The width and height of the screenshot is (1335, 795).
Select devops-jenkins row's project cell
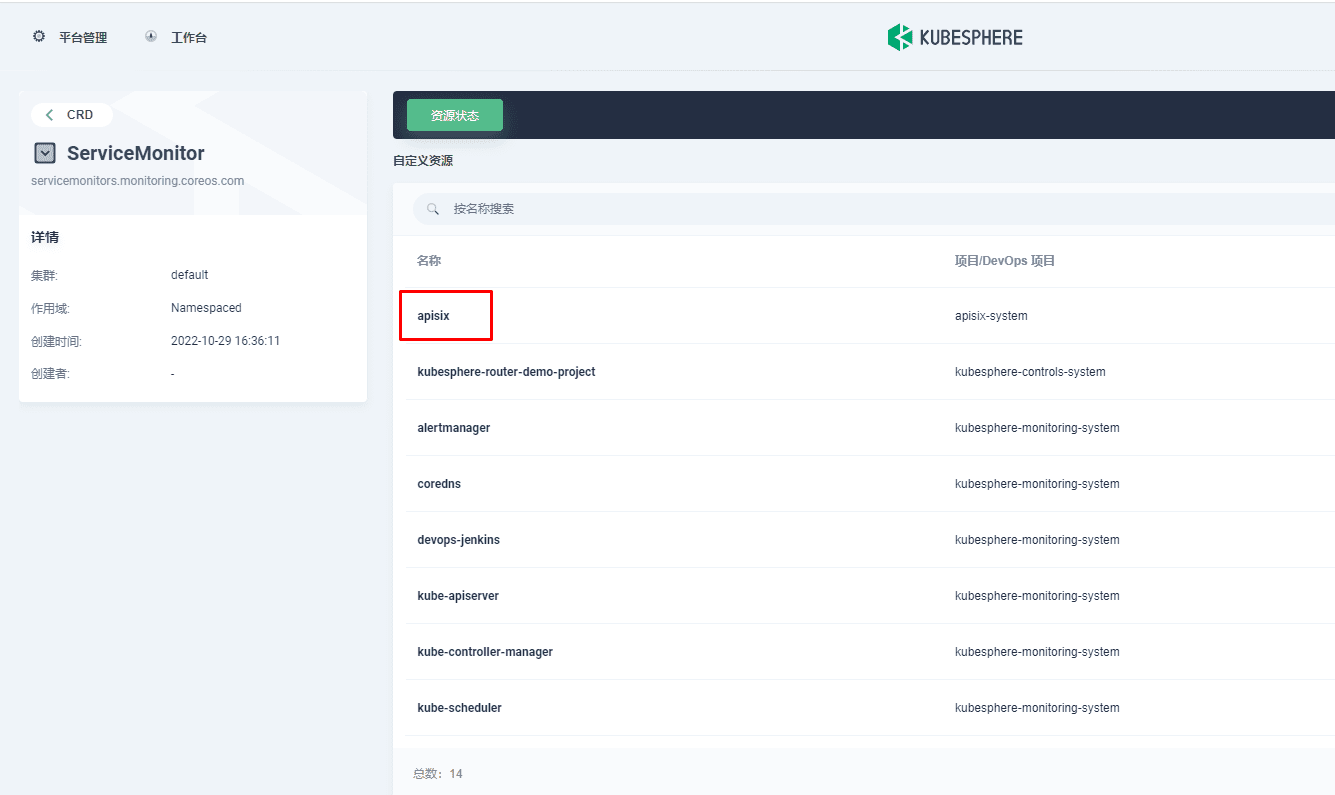1037,540
